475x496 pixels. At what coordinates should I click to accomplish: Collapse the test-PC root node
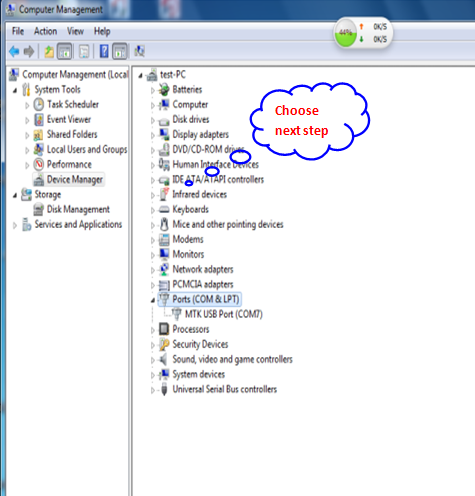140,76
